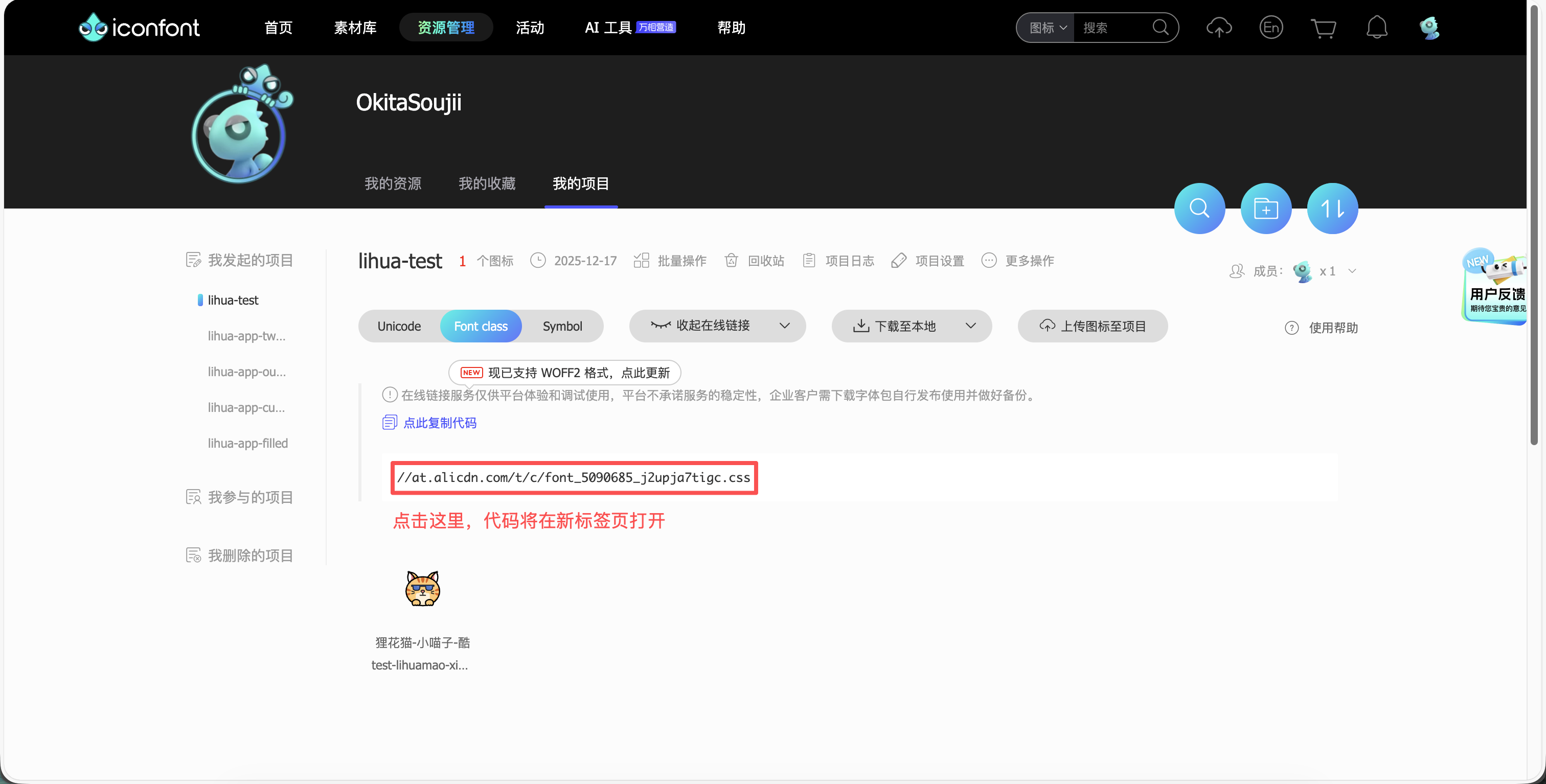Switch to the 我的收藏 tab

[x=487, y=183]
